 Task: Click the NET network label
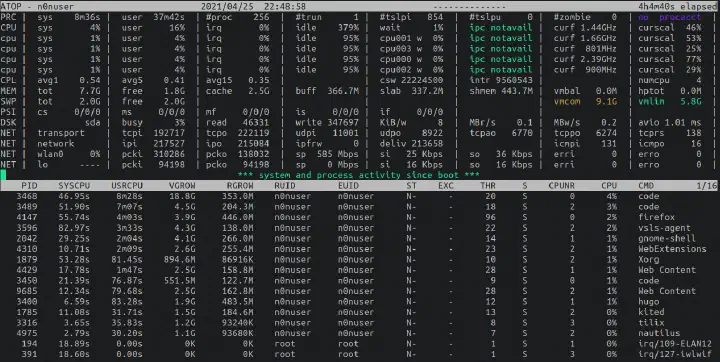coord(56,144)
